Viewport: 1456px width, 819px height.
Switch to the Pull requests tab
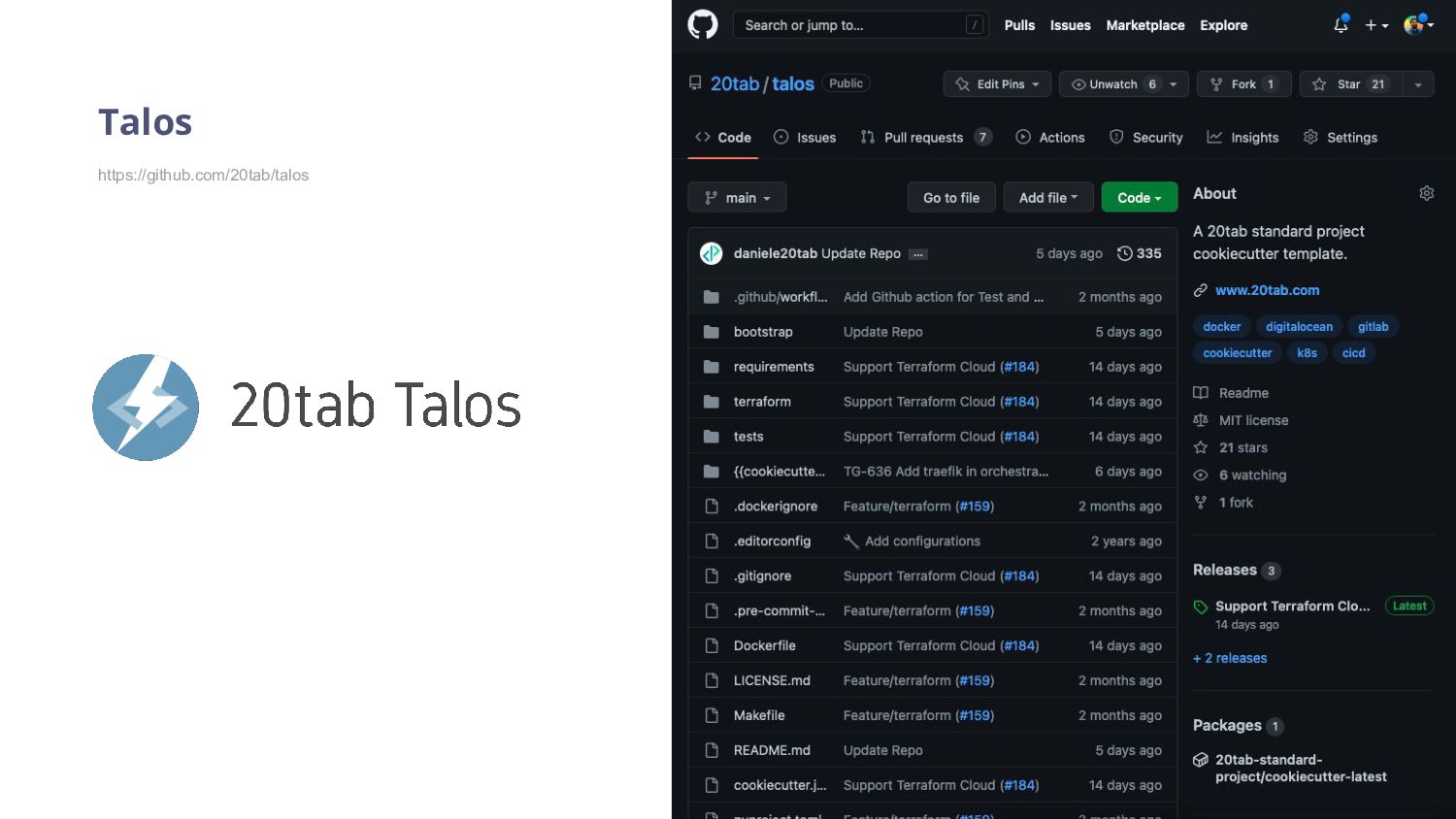pyautogui.click(x=926, y=138)
